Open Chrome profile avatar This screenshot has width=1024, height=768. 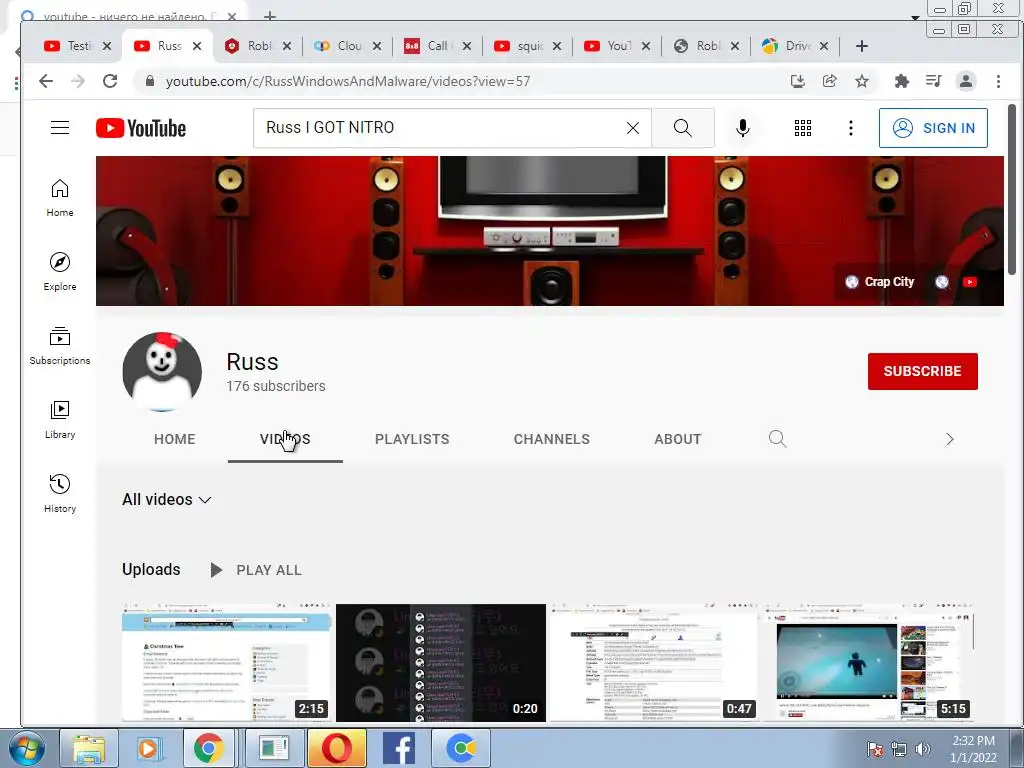click(x=966, y=81)
